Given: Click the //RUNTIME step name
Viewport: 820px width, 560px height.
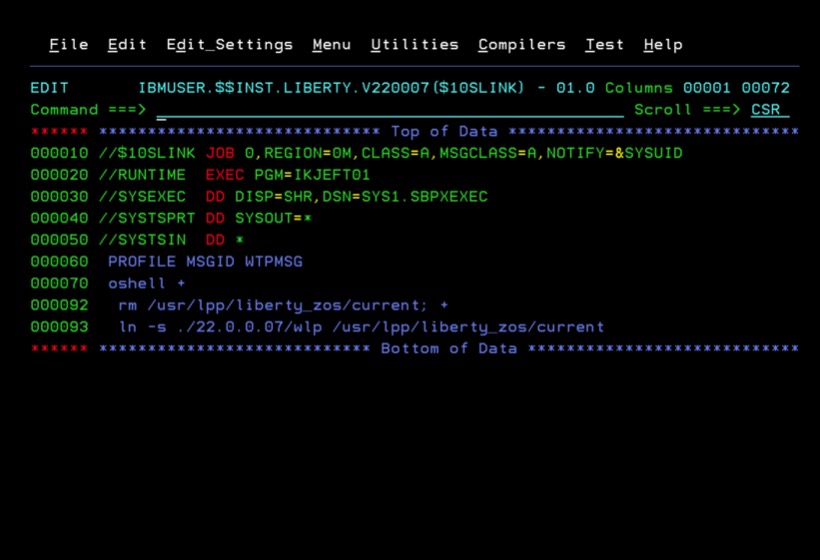Looking at the screenshot, I should click(x=142, y=175).
